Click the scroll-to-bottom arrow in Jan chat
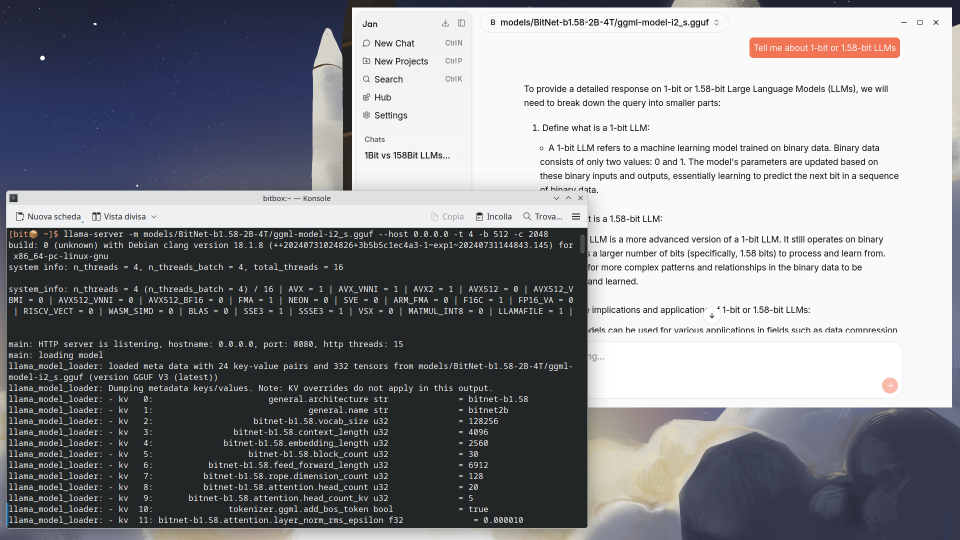Image resolution: width=960 pixels, height=540 pixels. click(711, 316)
